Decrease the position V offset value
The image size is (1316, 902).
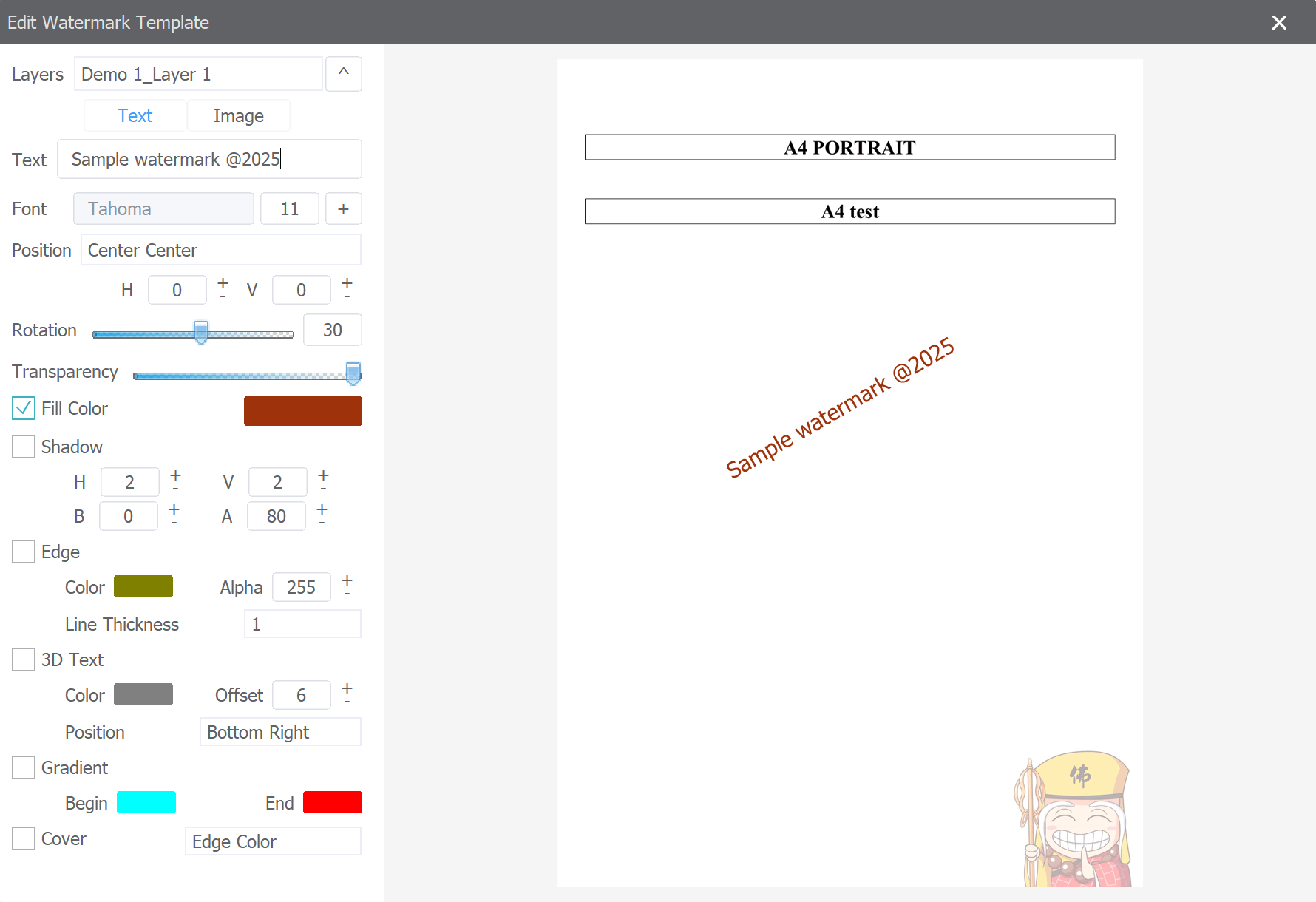347,296
